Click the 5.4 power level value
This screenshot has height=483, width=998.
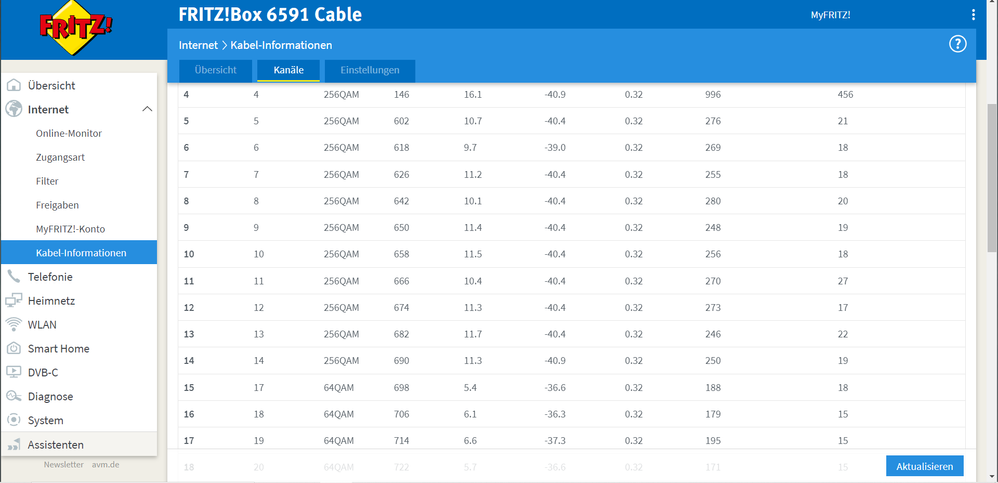(470, 388)
